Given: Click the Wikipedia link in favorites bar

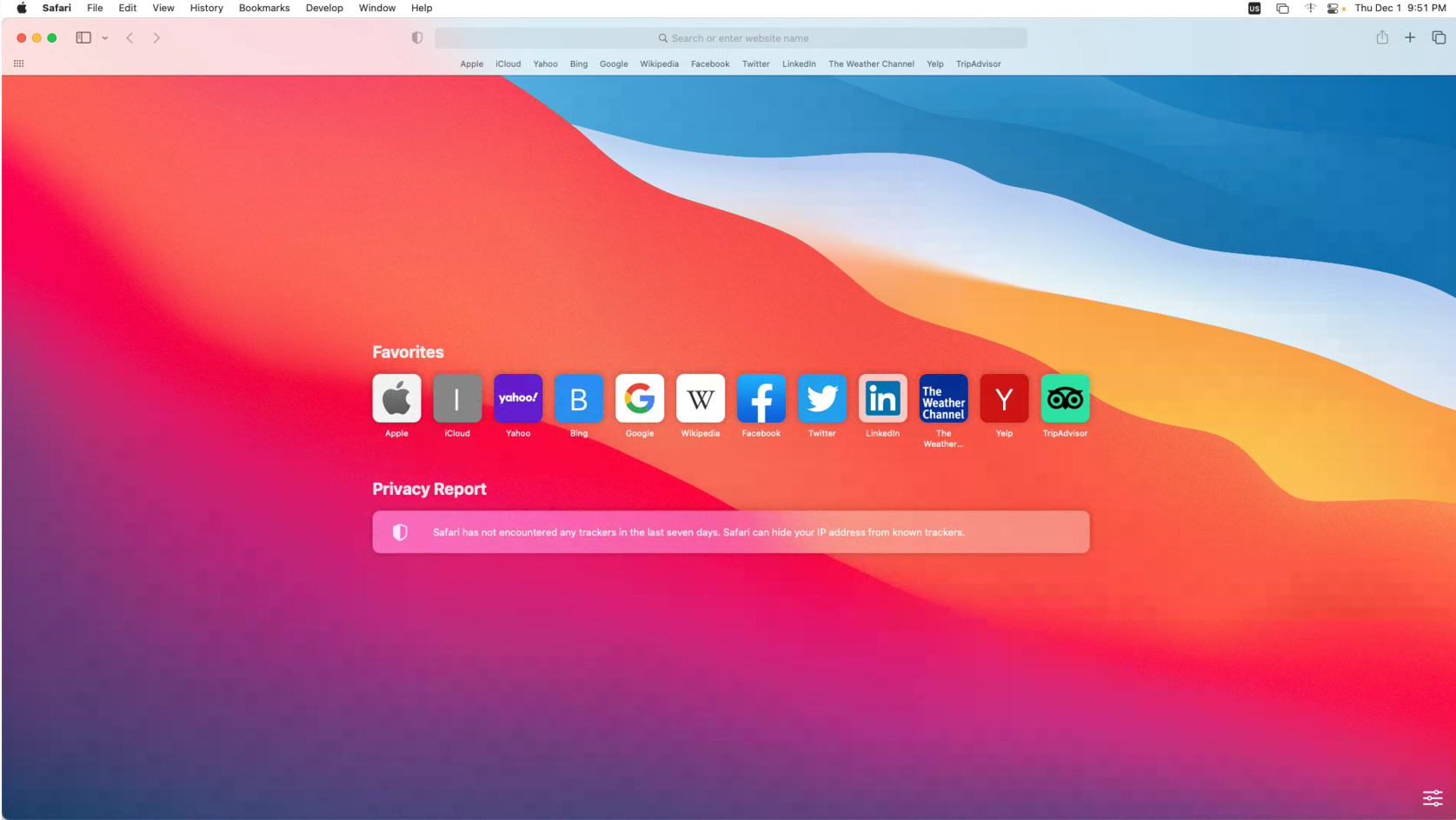Looking at the screenshot, I should 660,63.
